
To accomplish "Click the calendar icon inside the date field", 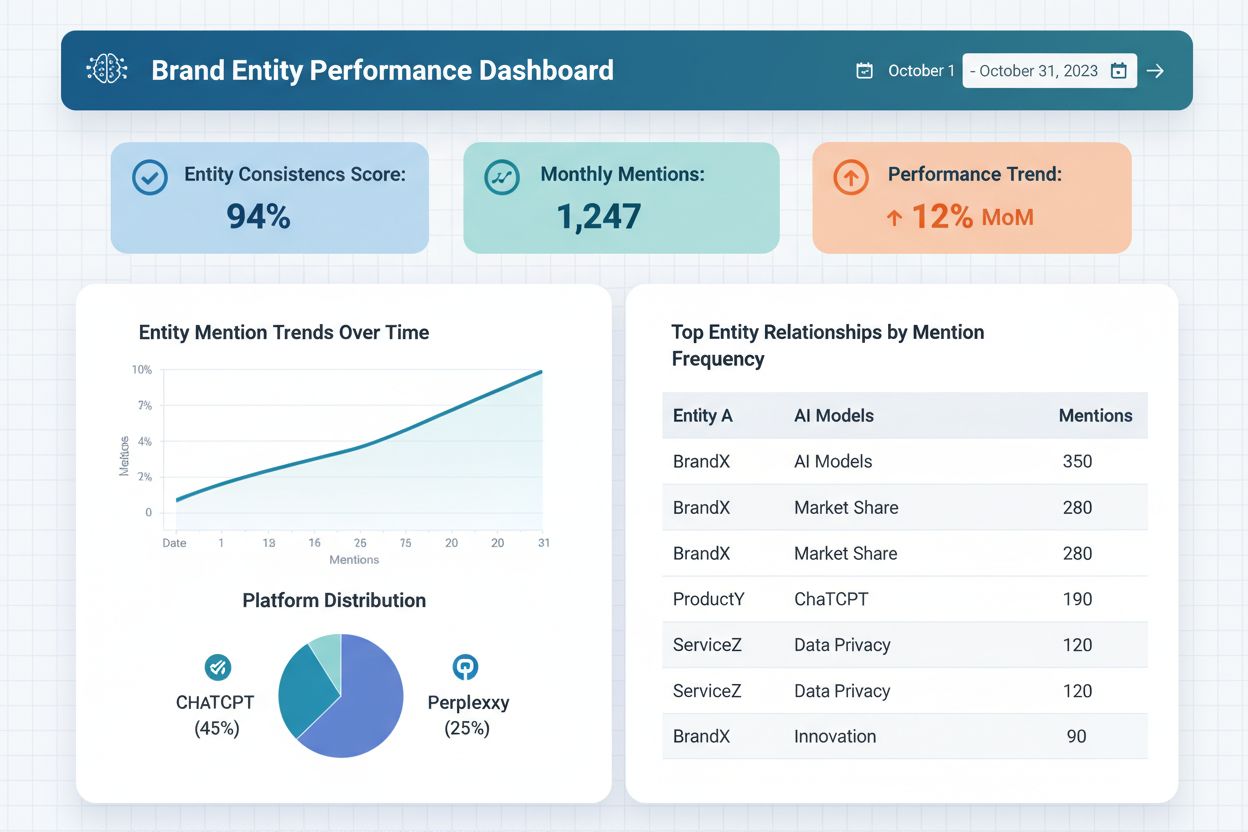I will pos(1119,70).
